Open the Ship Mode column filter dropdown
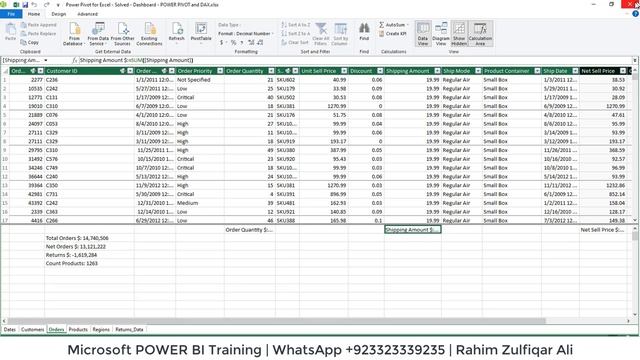This screenshot has width=640, height=360. (x=478, y=71)
